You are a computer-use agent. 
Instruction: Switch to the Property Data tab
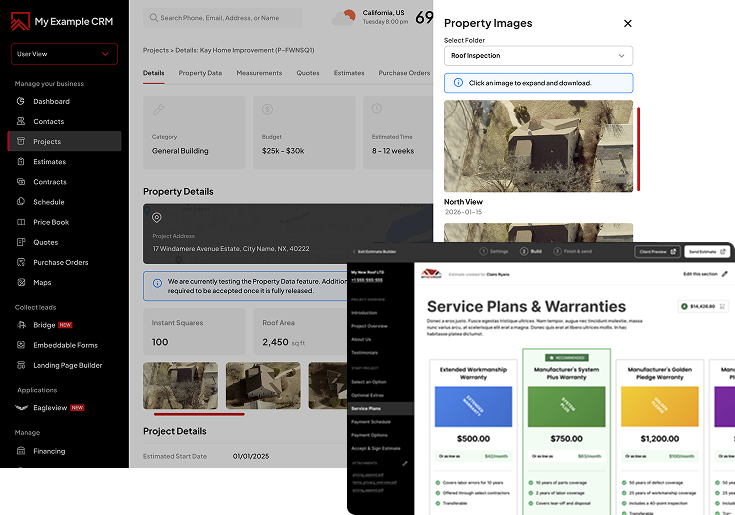pyautogui.click(x=200, y=73)
